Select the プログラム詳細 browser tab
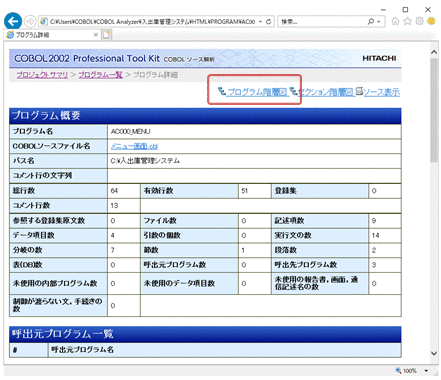 52,35
